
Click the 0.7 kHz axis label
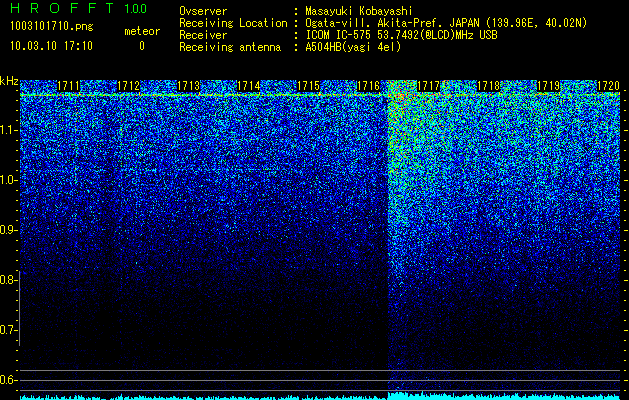coord(8,330)
